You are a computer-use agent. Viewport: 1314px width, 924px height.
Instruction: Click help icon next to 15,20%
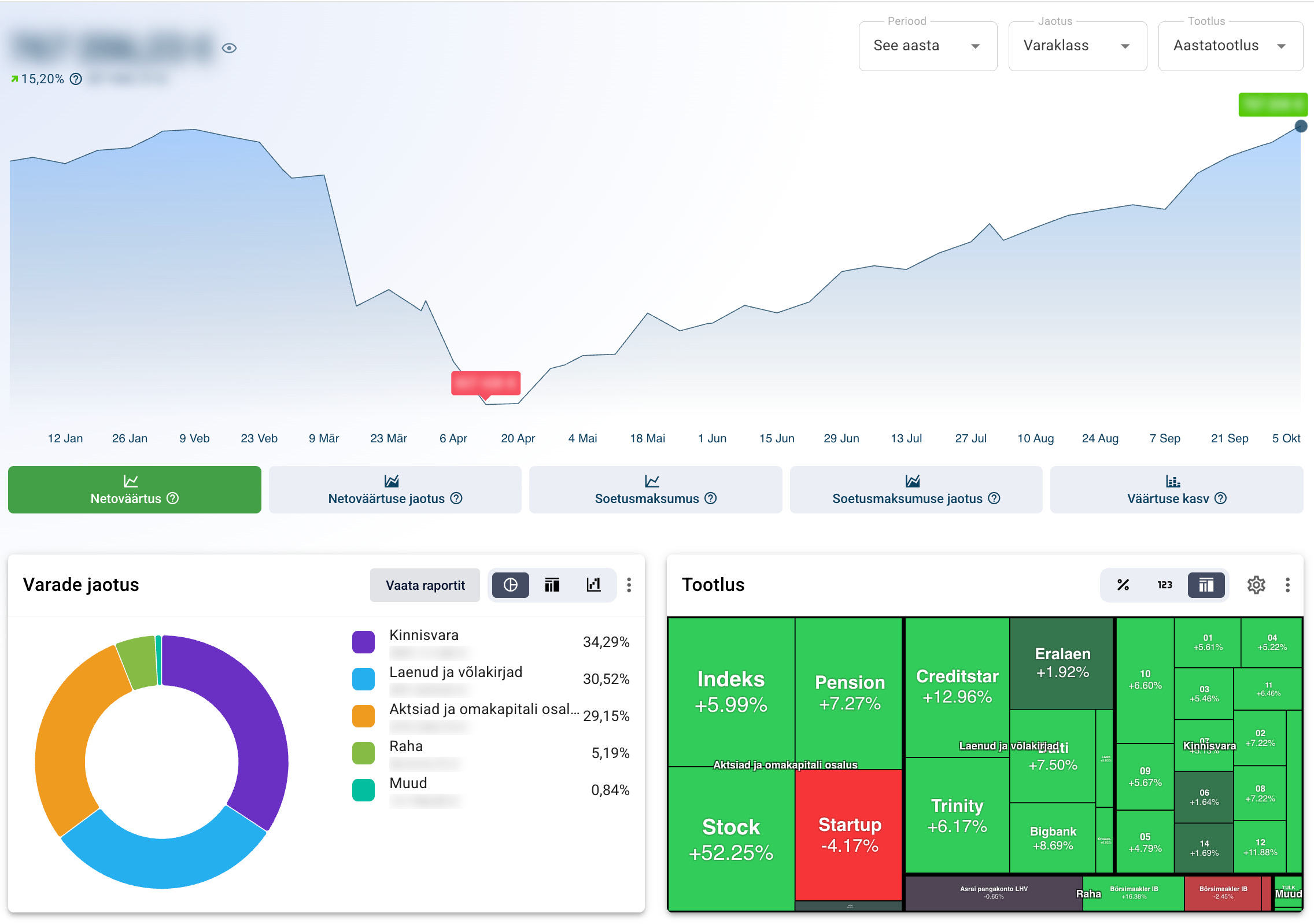coord(76,79)
